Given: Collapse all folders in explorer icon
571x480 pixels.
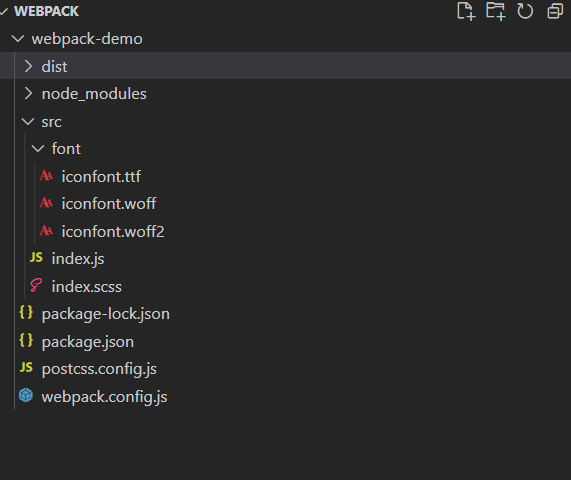Looking at the screenshot, I should [x=555, y=11].
